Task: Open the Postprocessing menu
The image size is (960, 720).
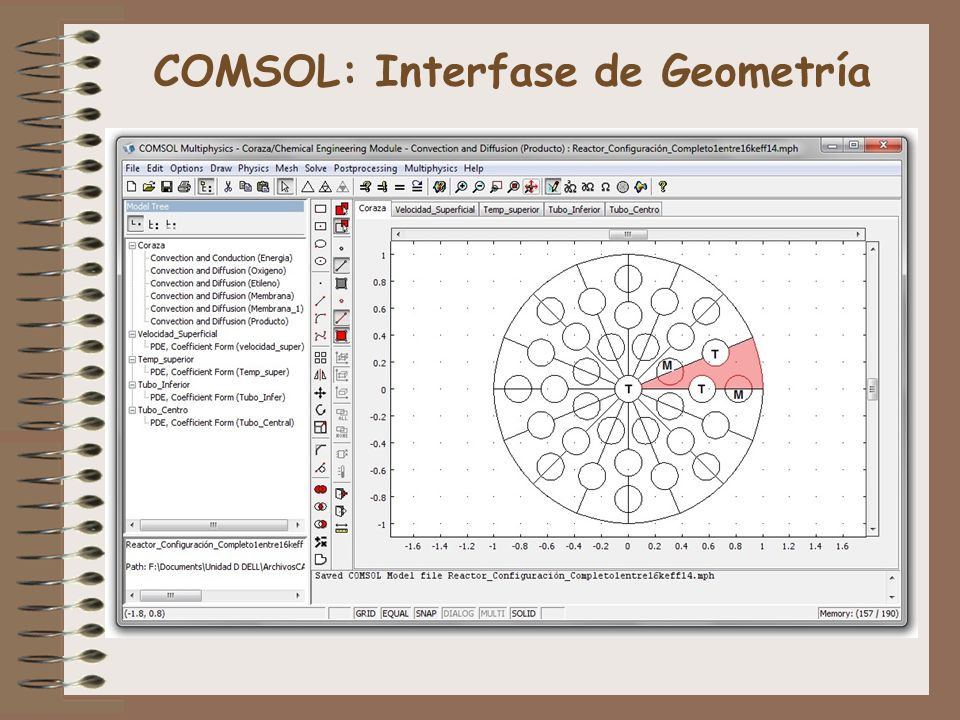Action: pyautogui.click(x=366, y=168)
